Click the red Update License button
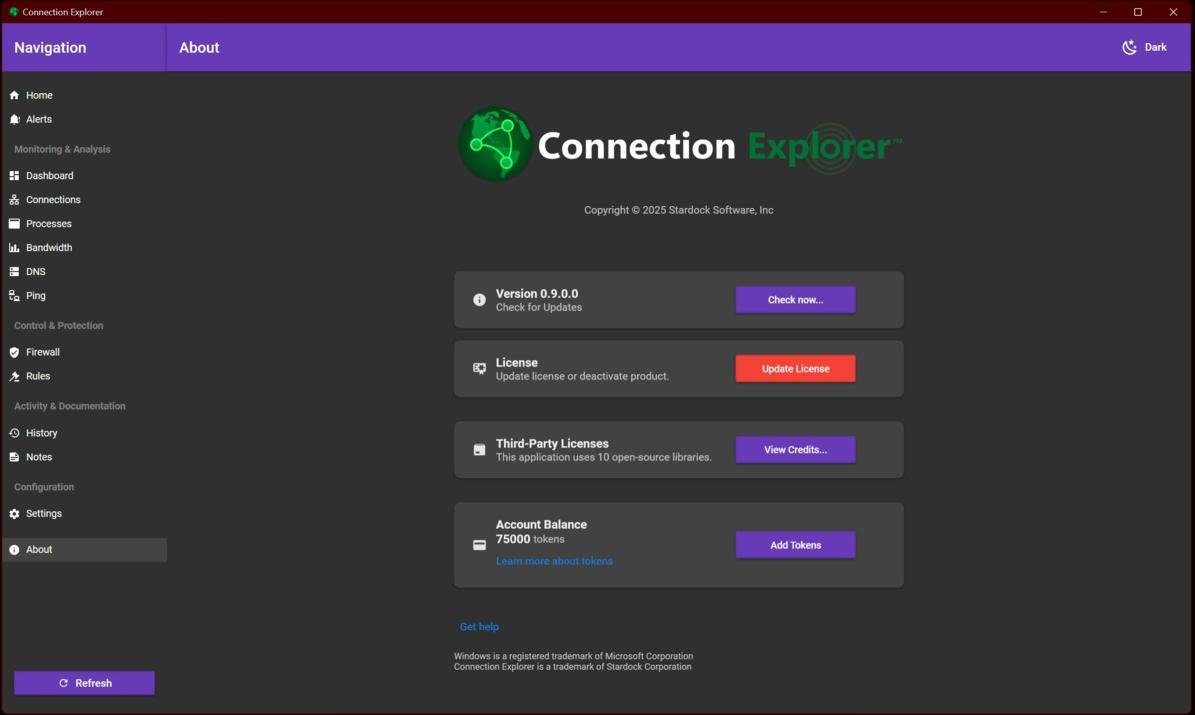 [795, 369]
